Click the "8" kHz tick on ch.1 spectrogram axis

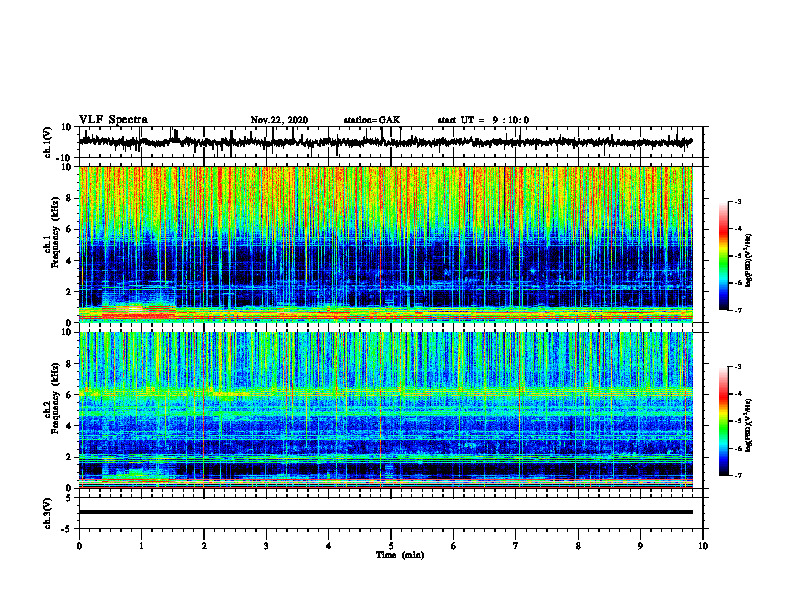tap(70, 198)
